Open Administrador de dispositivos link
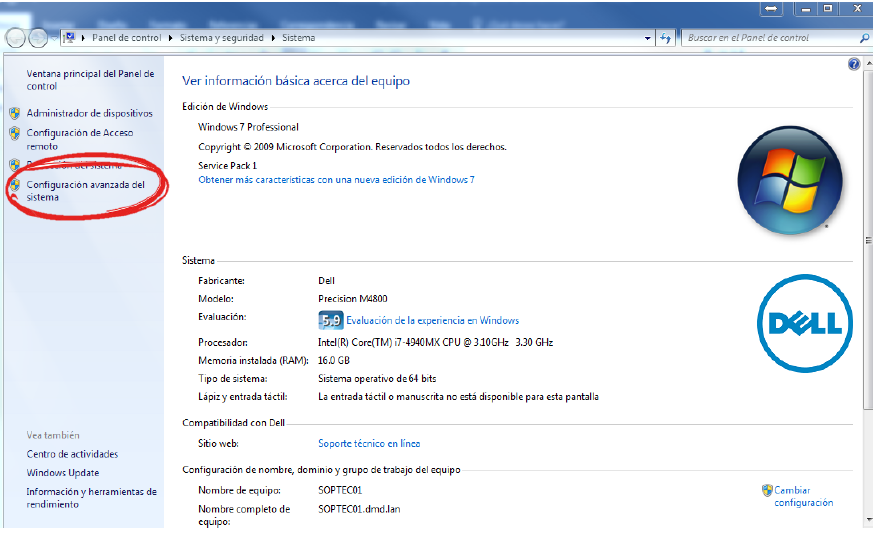Viewport: 877px width, 537px height. (89, 113)
